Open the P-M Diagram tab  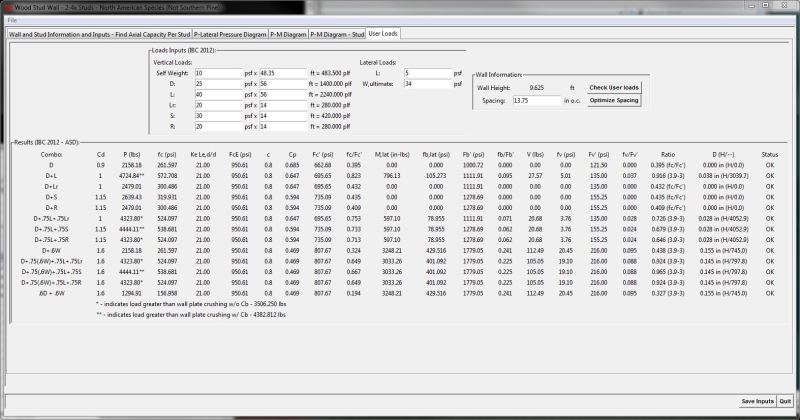(x=288, y=34)
